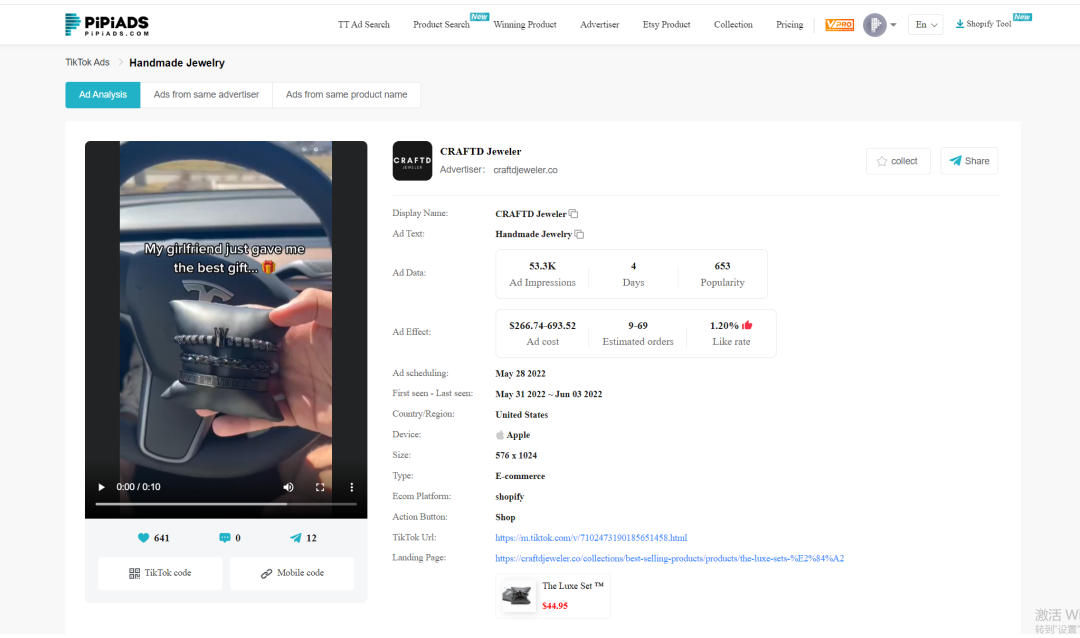The height and width of the screenshot is (638, 1080).
Task: Click the comments bubble icon
Action: [225, 538]
